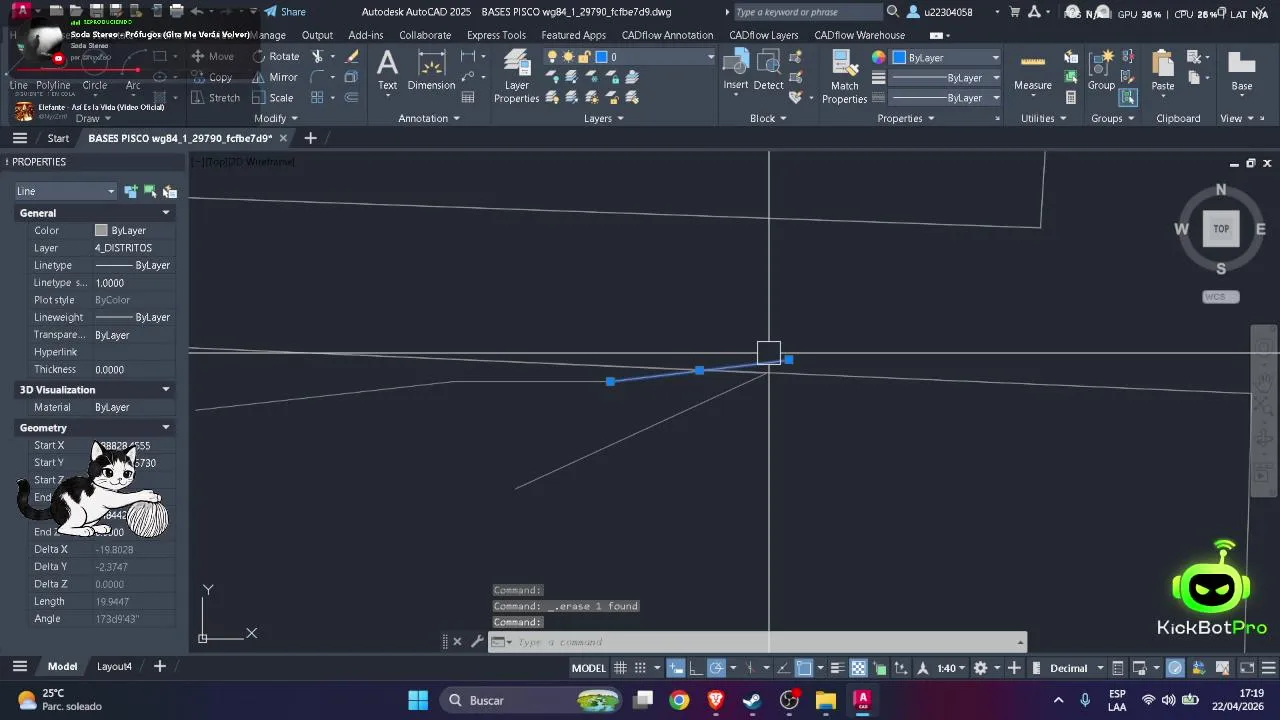Collapse the 3D Visualization section
The width and height of the screenshot is (1280, 720).
166,390
